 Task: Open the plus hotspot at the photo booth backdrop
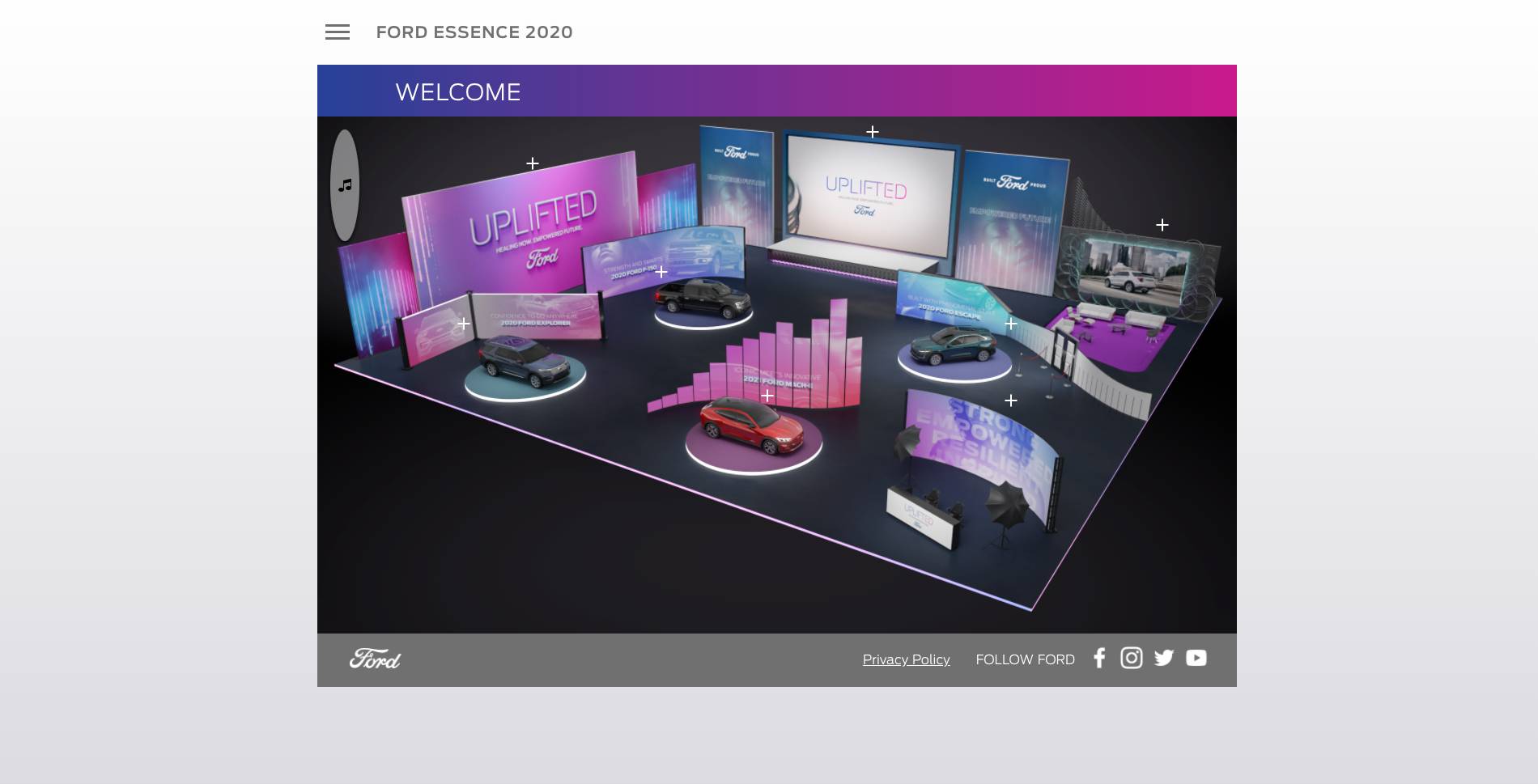click(1011, 400)
